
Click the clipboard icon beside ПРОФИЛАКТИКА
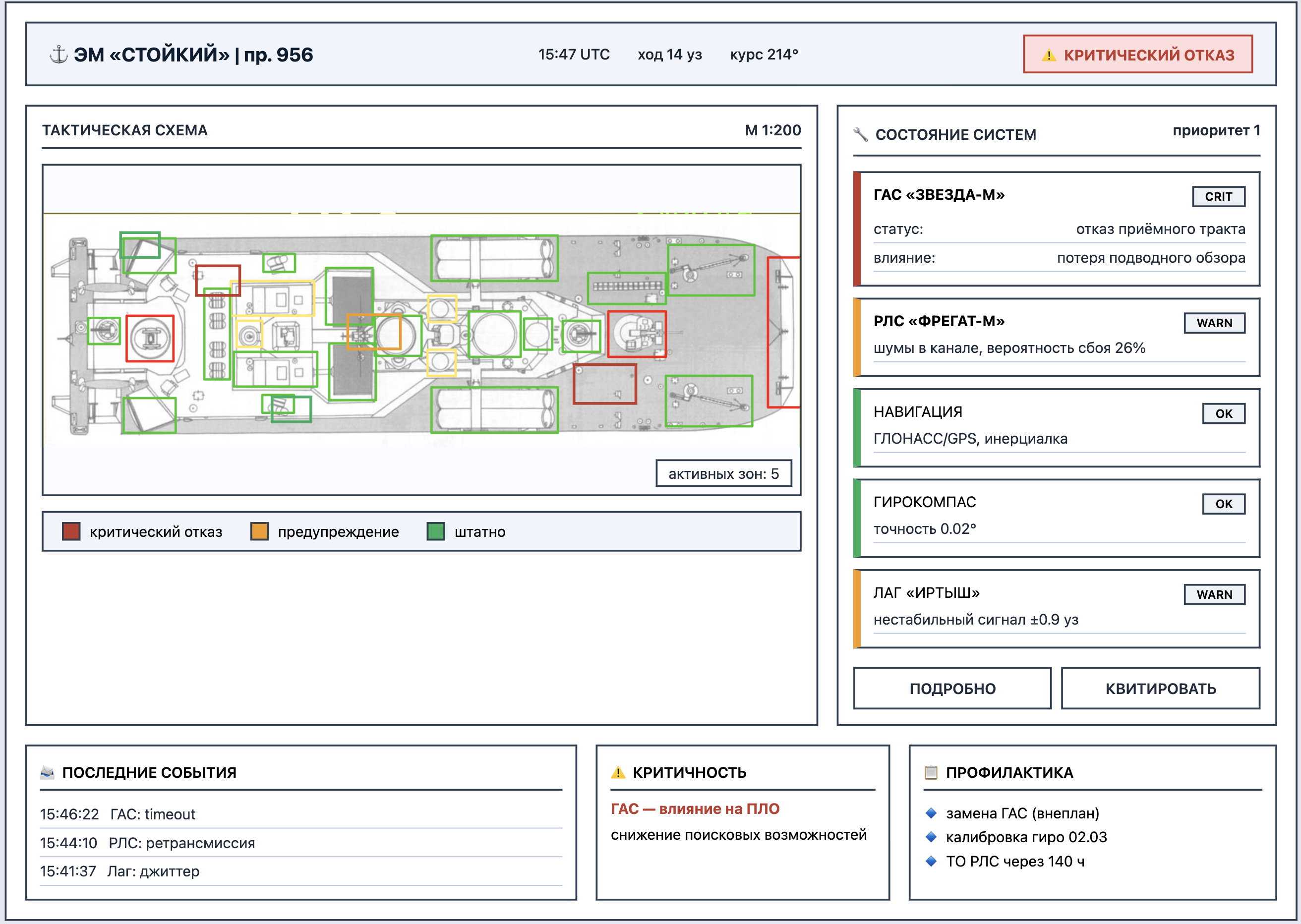pyautogui.click(x=931, y=772)
